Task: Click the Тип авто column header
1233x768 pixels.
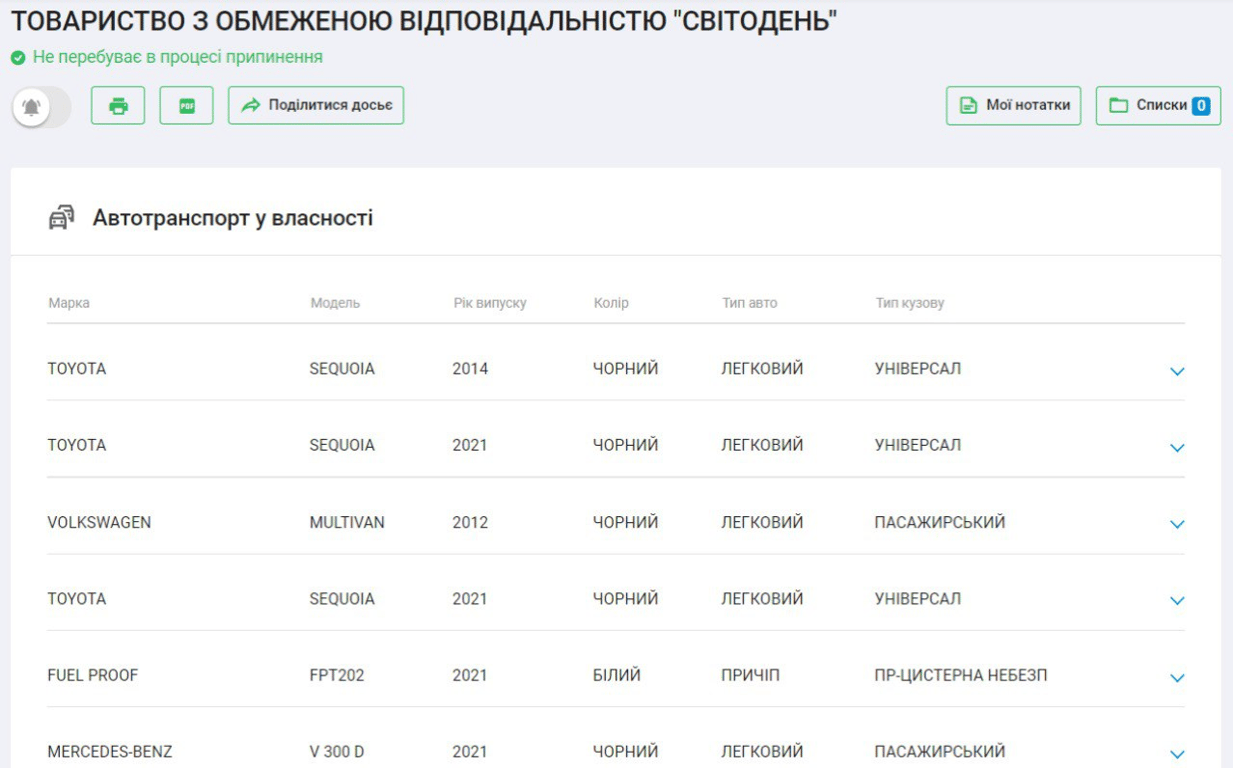Action: tap(750, 303)
